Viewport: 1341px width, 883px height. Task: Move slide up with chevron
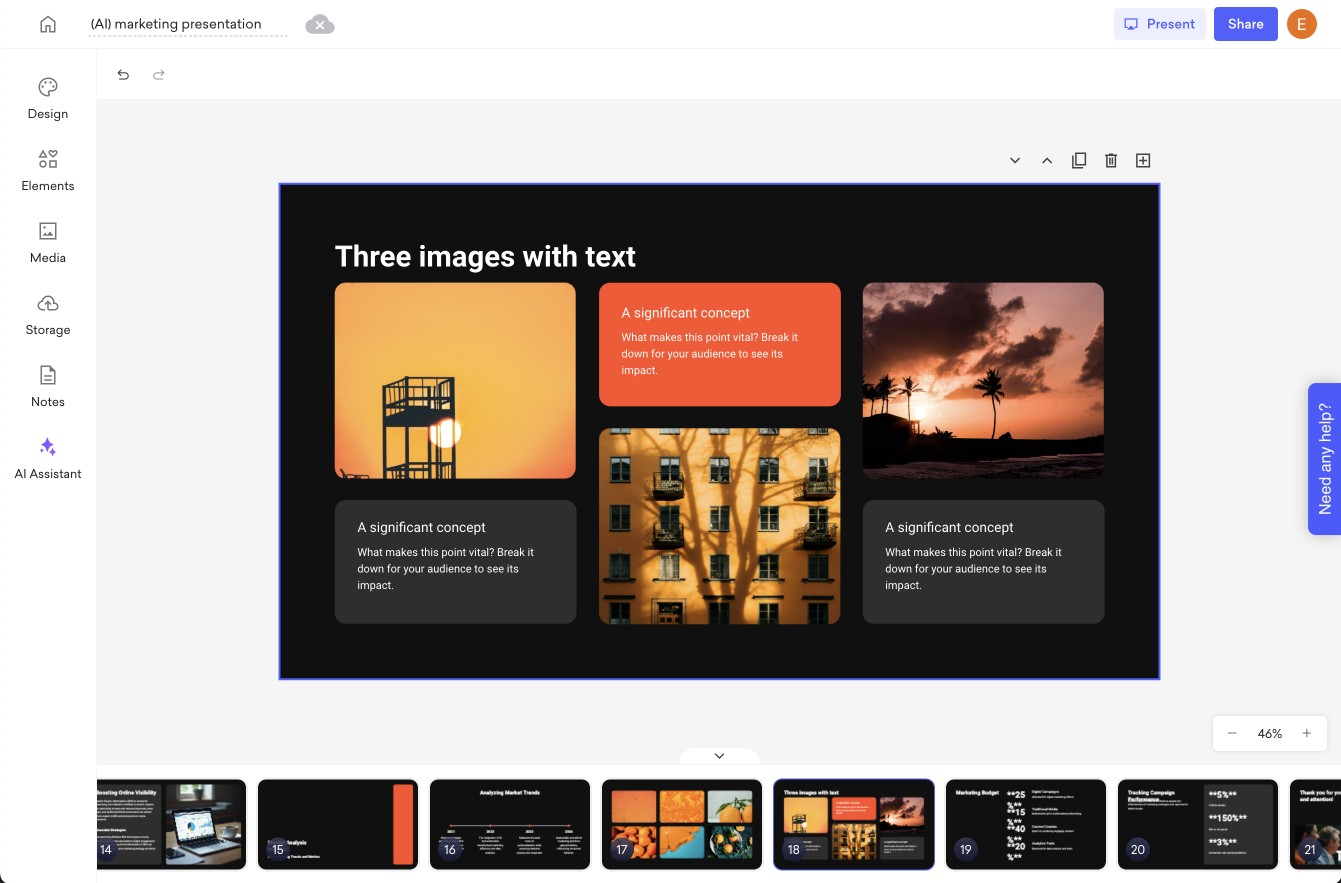tap(1047, 160)
